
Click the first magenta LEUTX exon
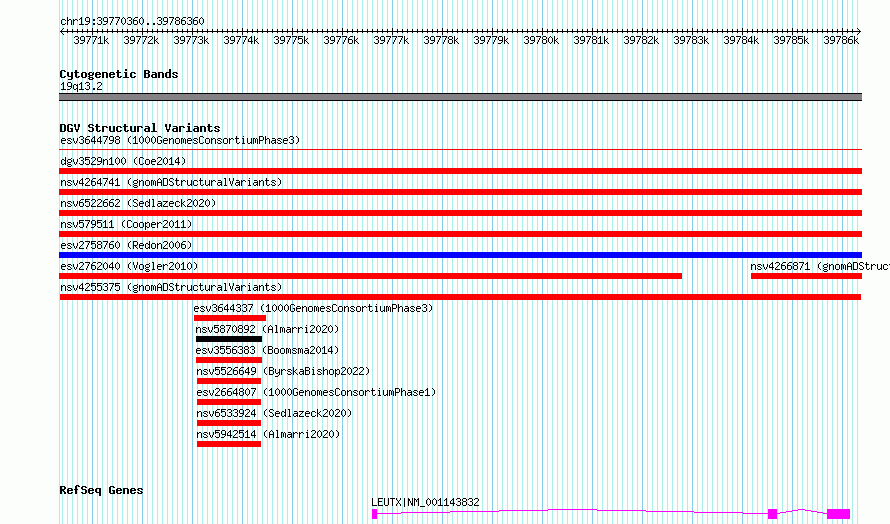[375, 514]
